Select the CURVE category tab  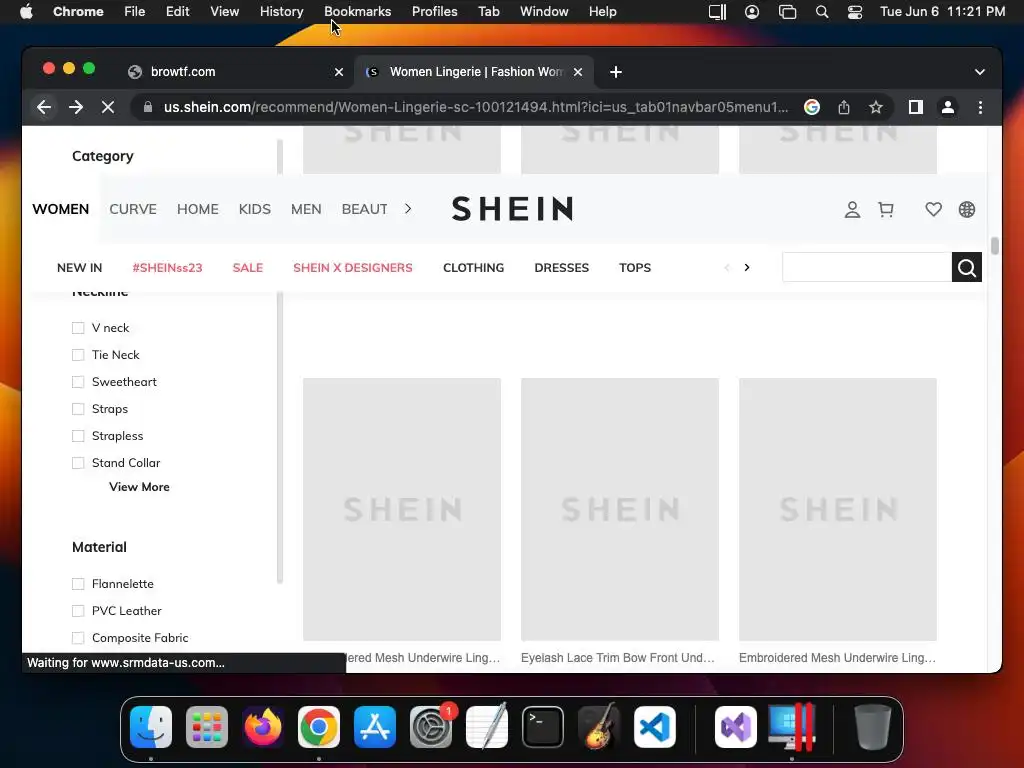click(x=133, y=209)
